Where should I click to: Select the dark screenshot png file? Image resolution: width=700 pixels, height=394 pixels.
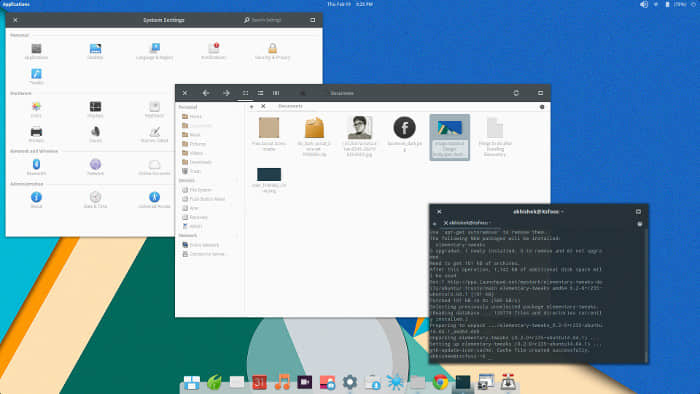coord(269,174)
